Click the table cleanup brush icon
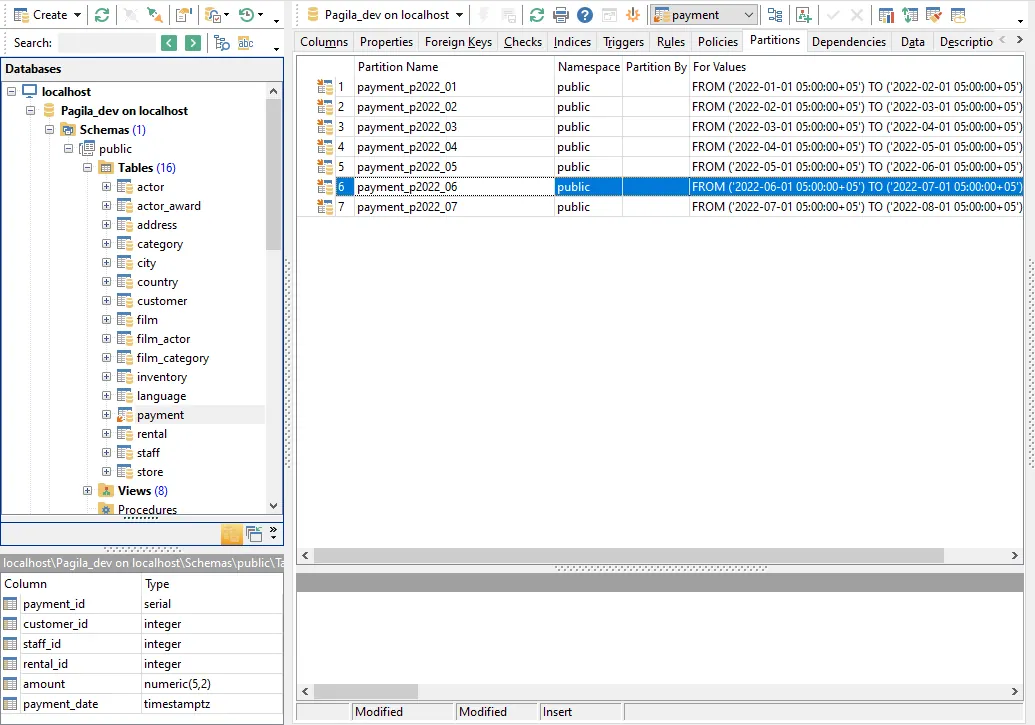The height and width of the screenshot is (725, 1035). pos(934,15)
